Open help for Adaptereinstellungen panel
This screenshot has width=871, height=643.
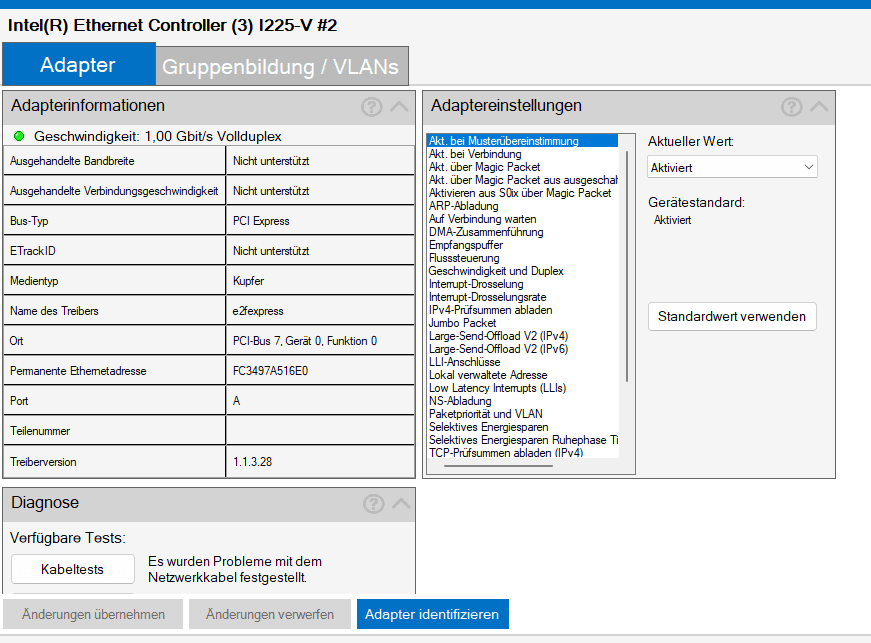792,107
